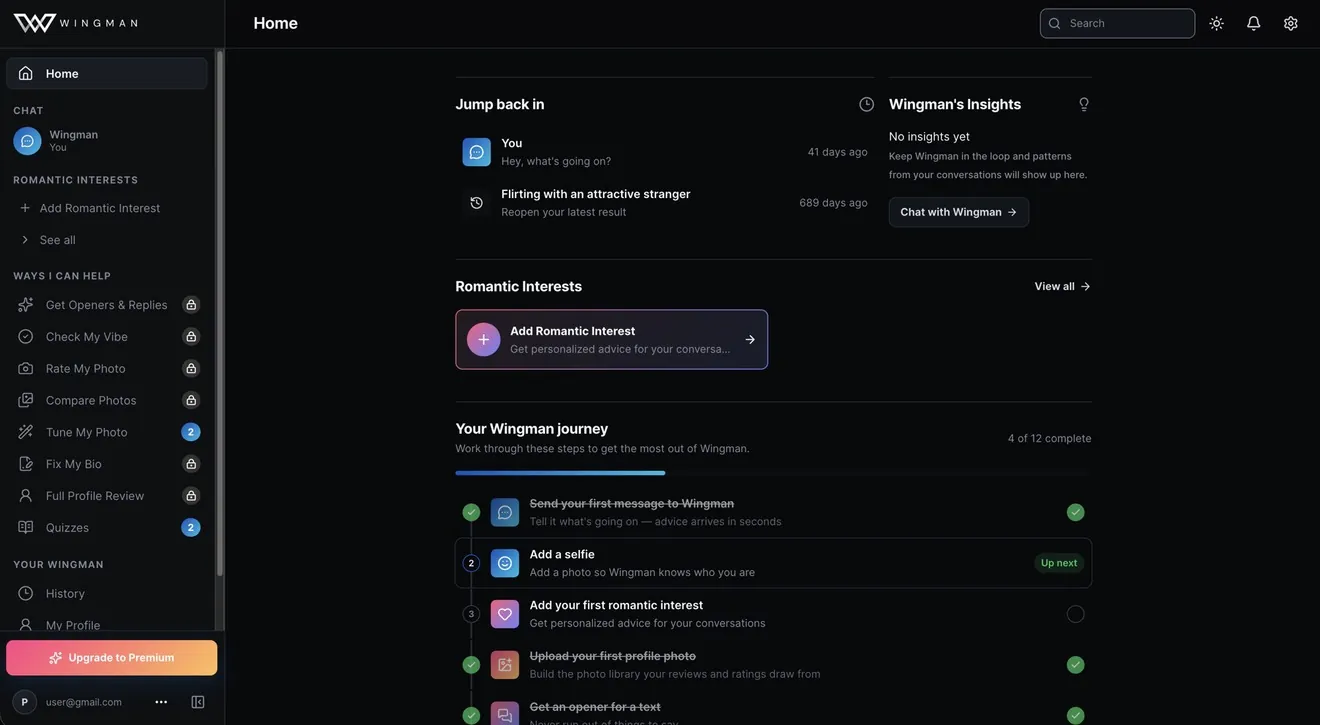Open the settings gear
The width and height of the screenshot is (1320, 725).
click(1291, 23)
